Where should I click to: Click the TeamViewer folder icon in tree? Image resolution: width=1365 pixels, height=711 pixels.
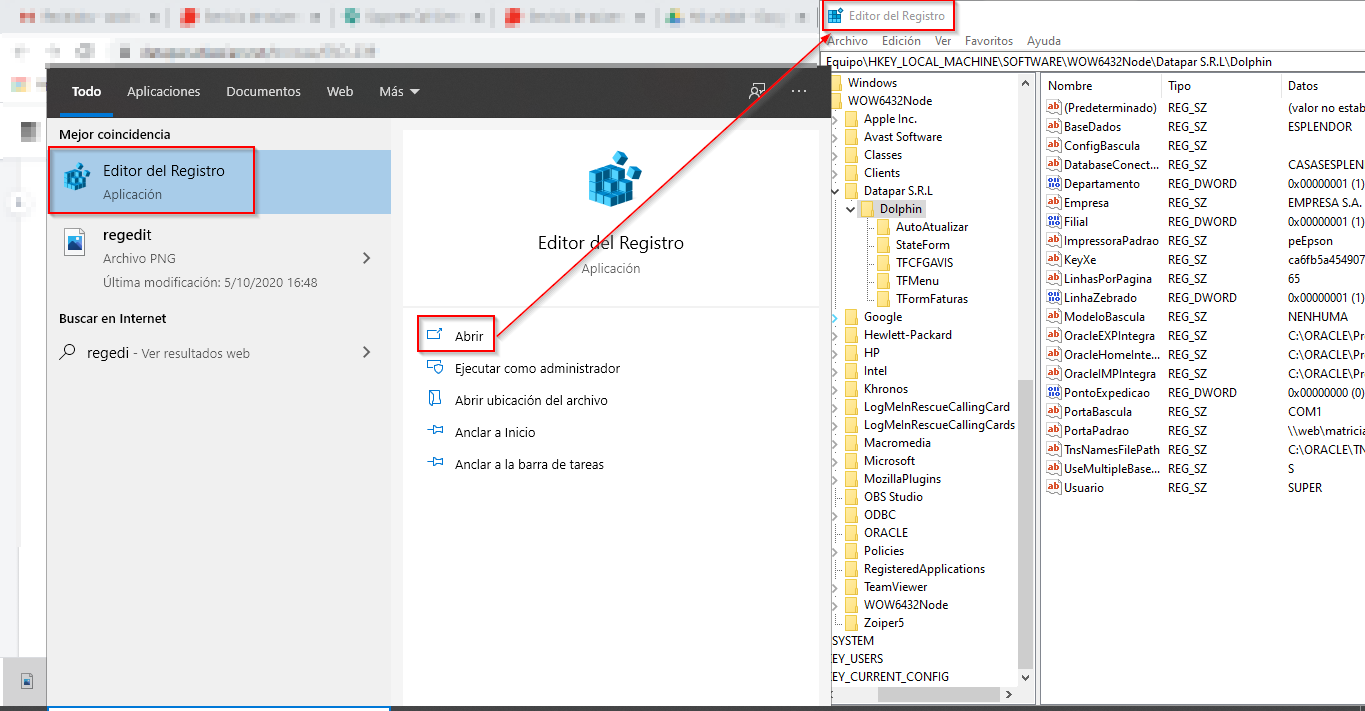851,587
